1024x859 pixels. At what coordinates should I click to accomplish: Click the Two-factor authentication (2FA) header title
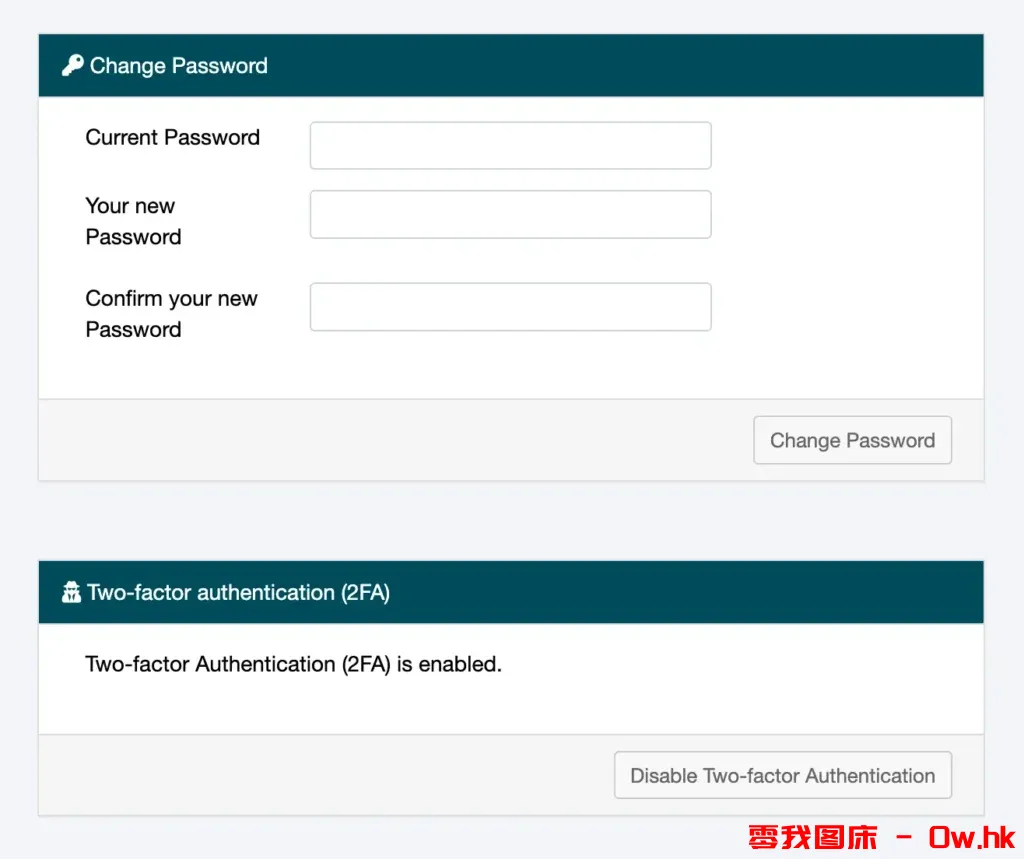pos(238,593)
